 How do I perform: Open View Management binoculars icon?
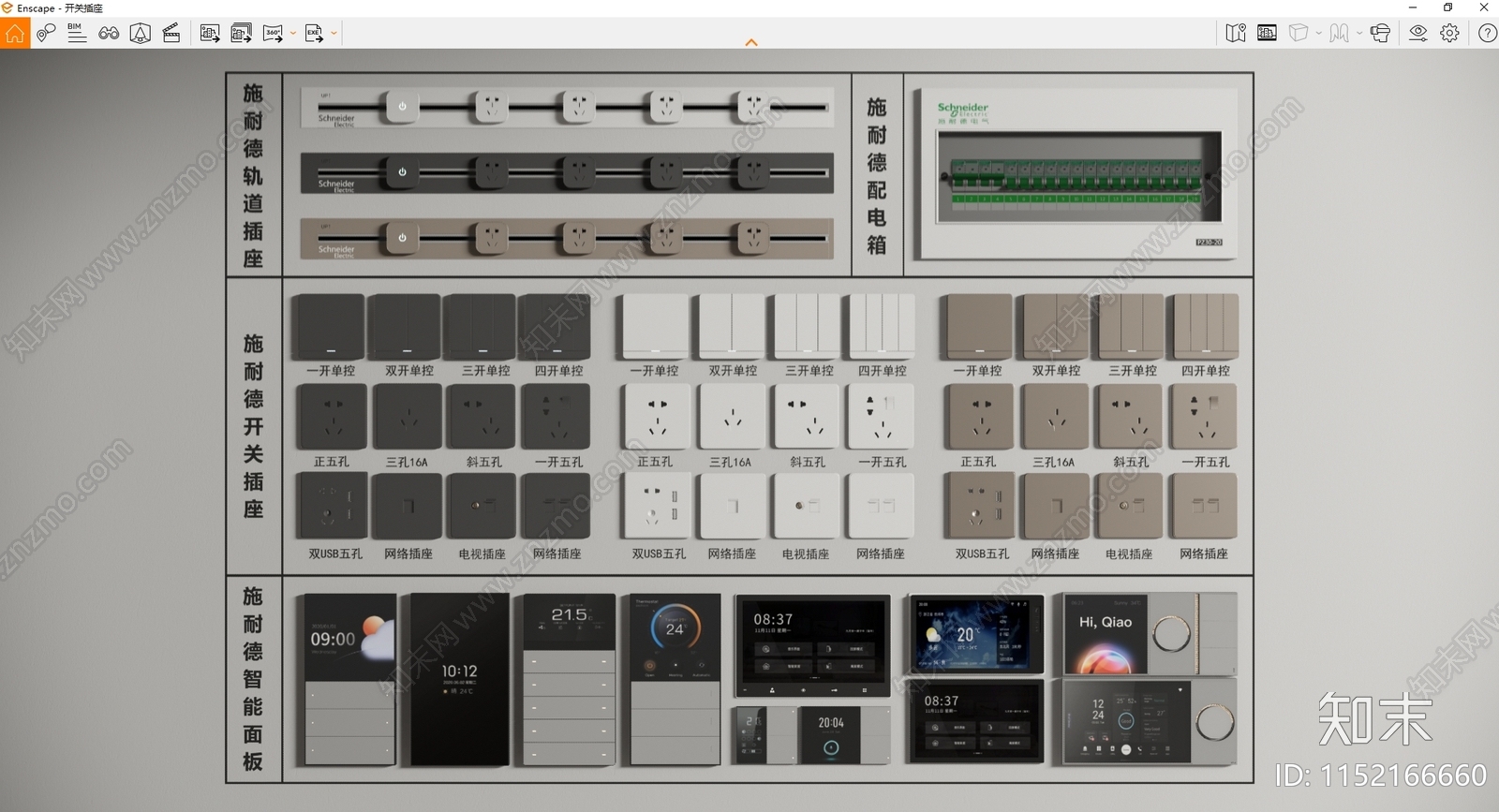coord(109,34)
